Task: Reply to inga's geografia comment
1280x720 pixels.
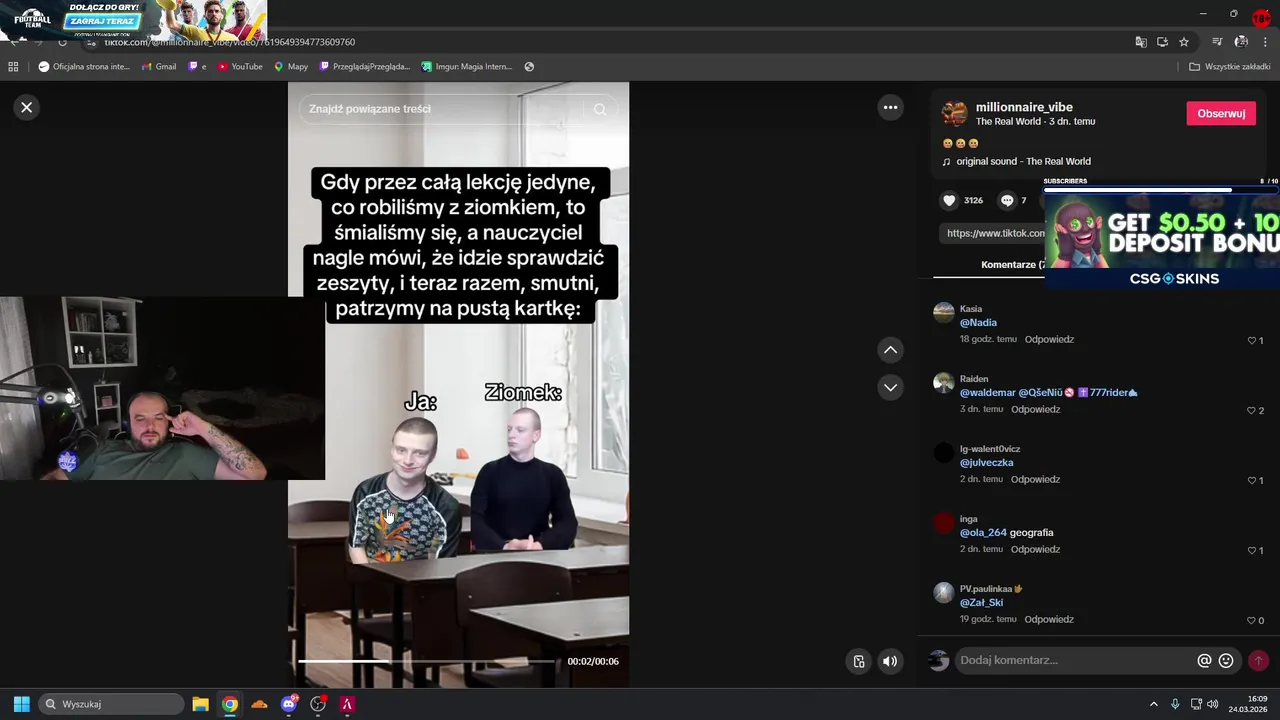Action: pos(1035,549)
